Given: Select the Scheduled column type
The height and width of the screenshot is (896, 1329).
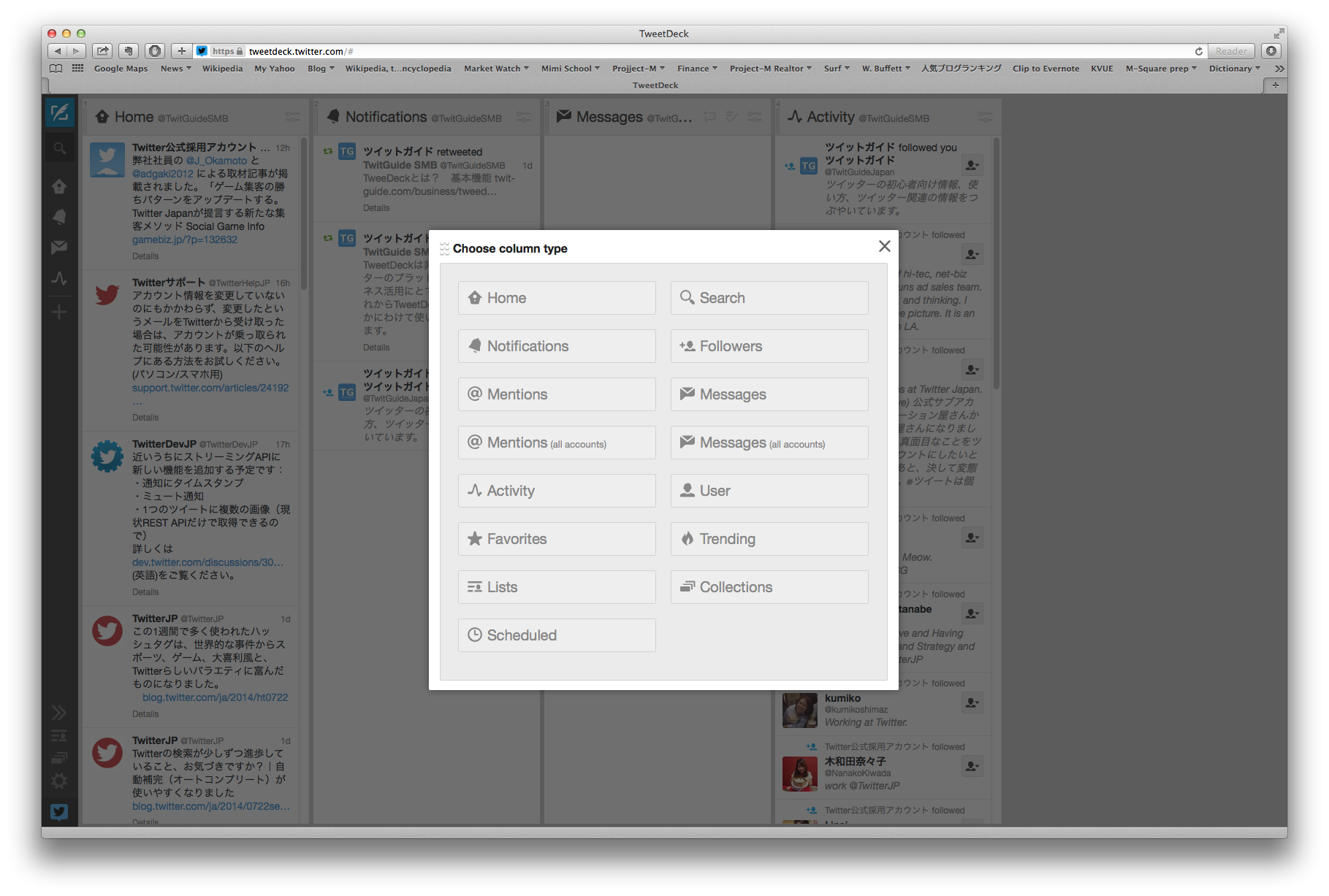Looking at the screenshot, I should coord(557,635).
